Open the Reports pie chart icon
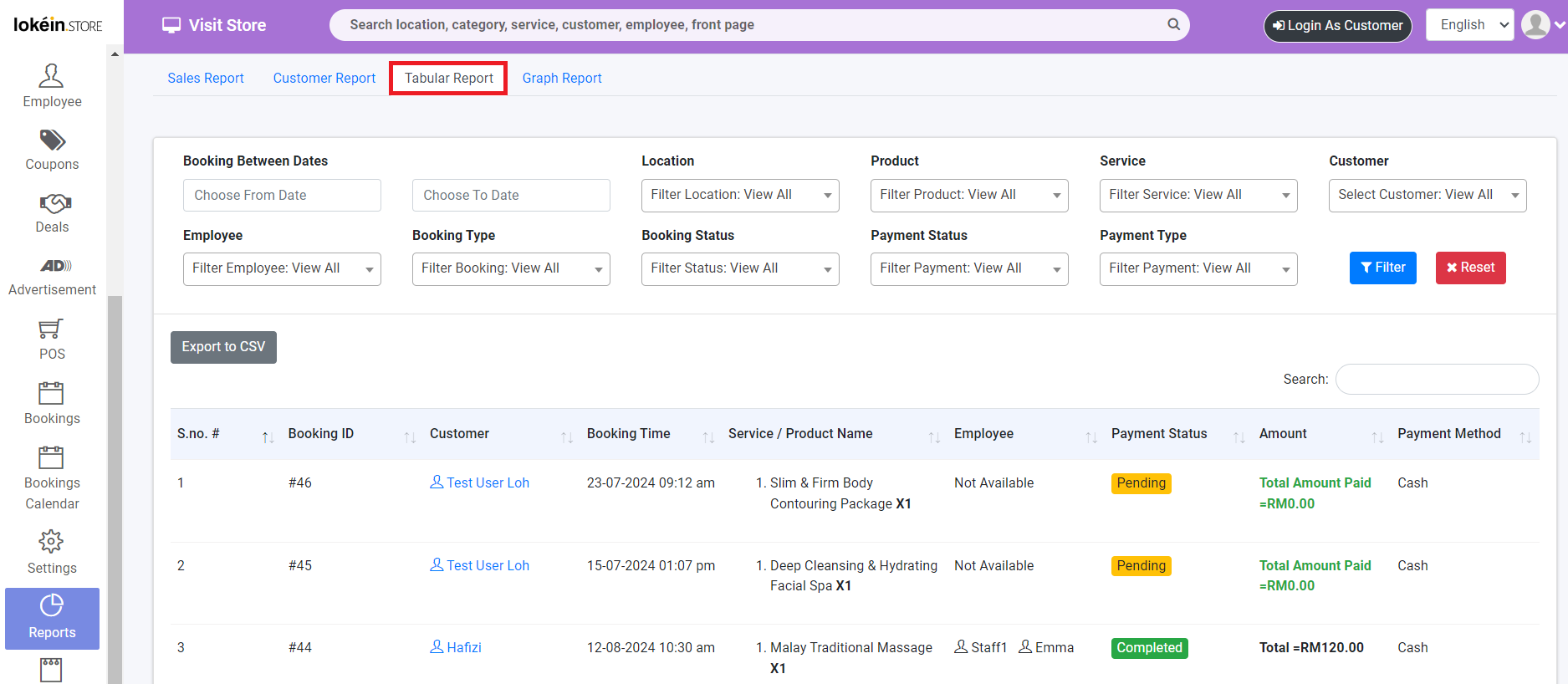 click(x=52, y=605)
